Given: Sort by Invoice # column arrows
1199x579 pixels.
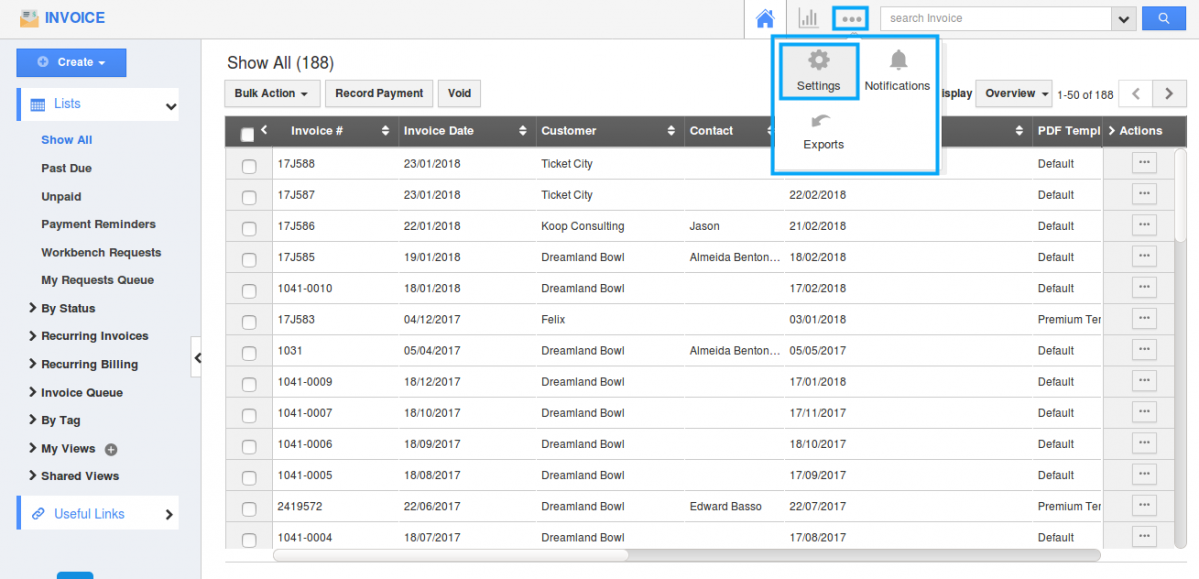Looking at the screenshot, I should click(x=385, y=131).
